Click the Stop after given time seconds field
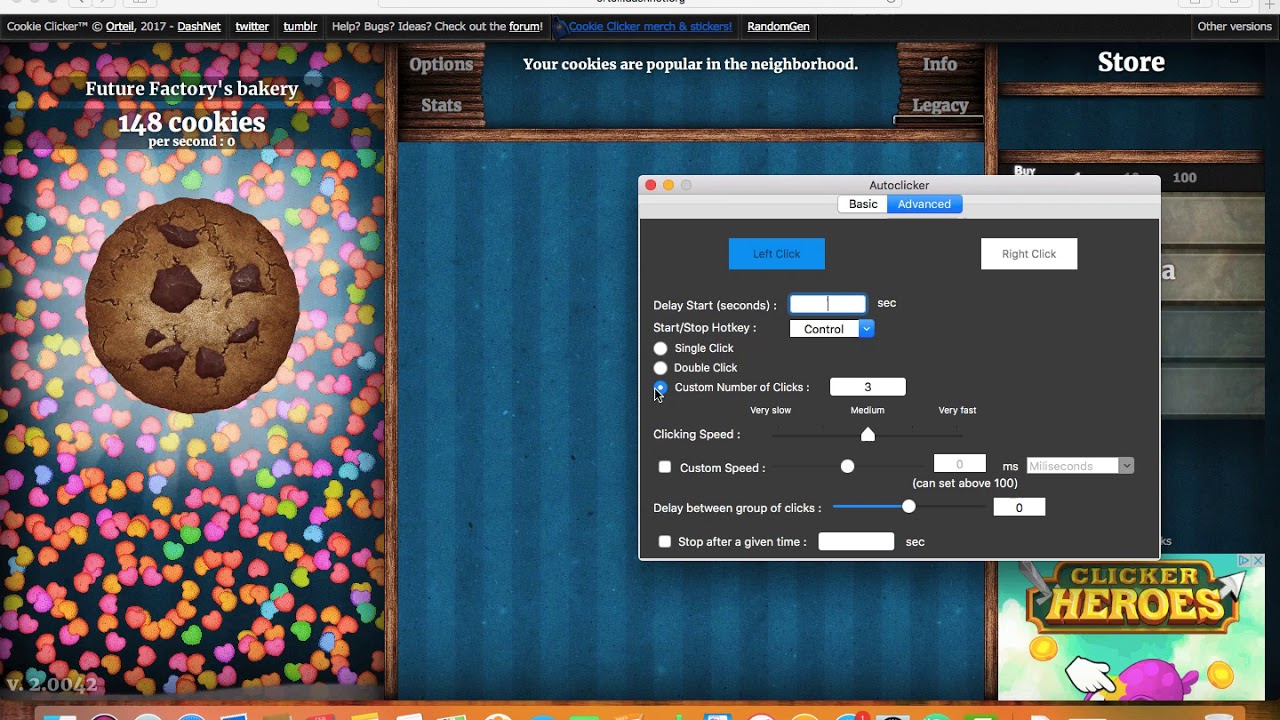The image size is (1280, 720). [856, 542]
